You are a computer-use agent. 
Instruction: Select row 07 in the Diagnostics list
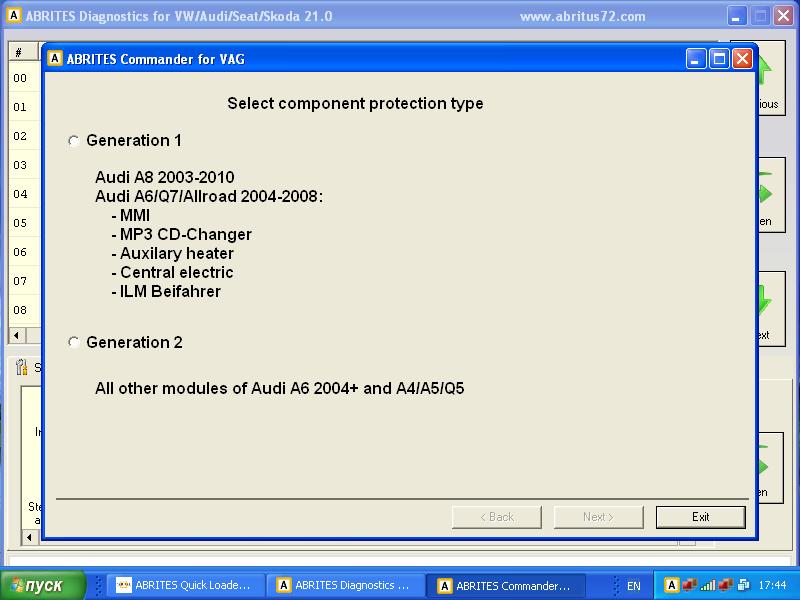24,281
